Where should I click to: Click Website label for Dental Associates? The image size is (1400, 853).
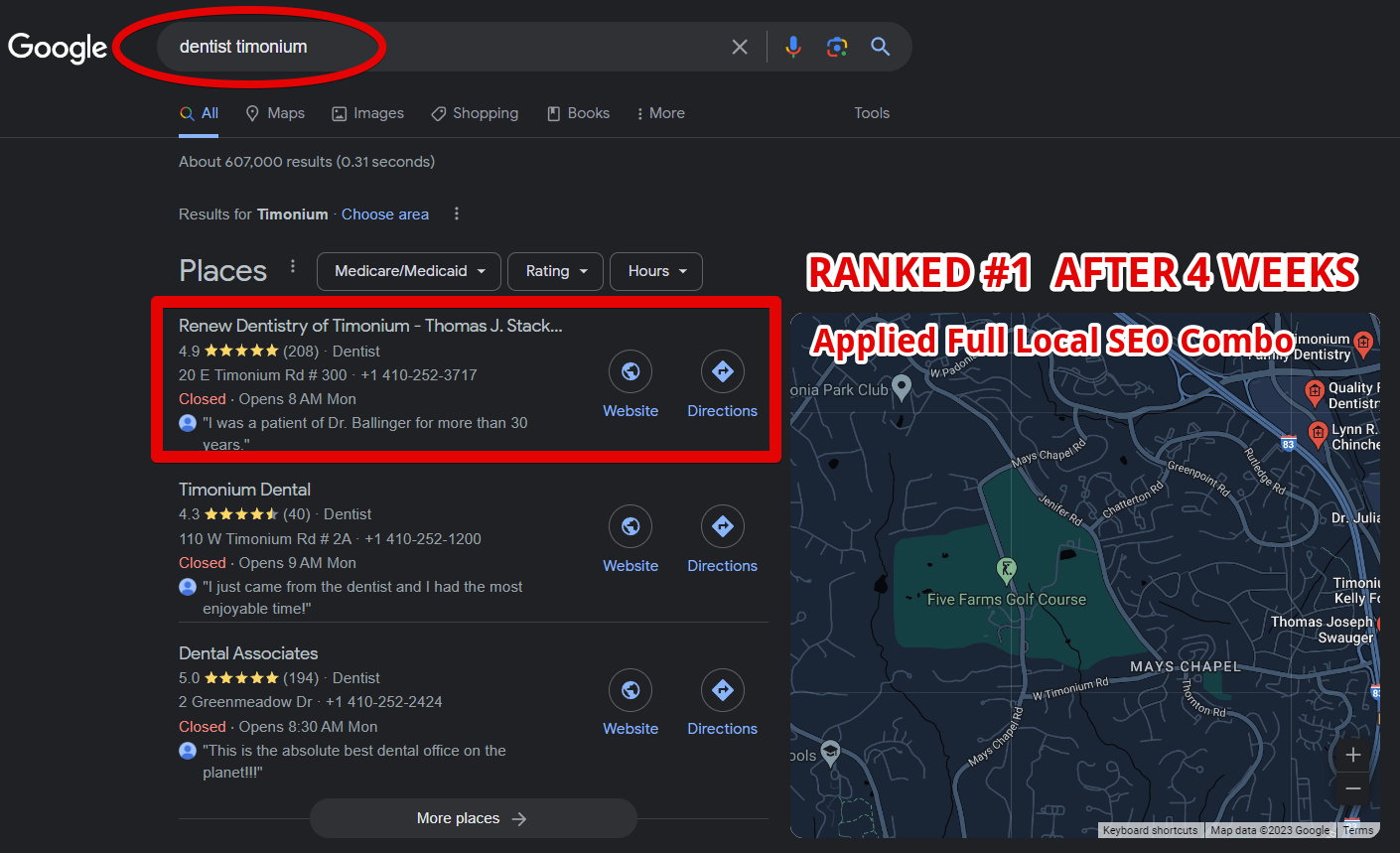pyautogui.click(x=630, y=729)
